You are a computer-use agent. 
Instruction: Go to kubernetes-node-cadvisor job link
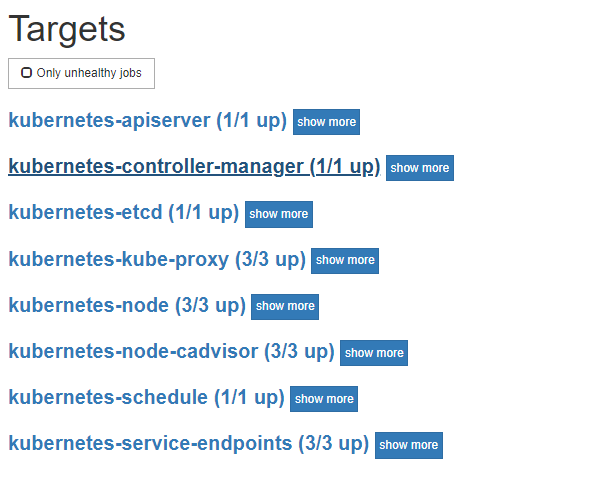[x=133, y=351]
